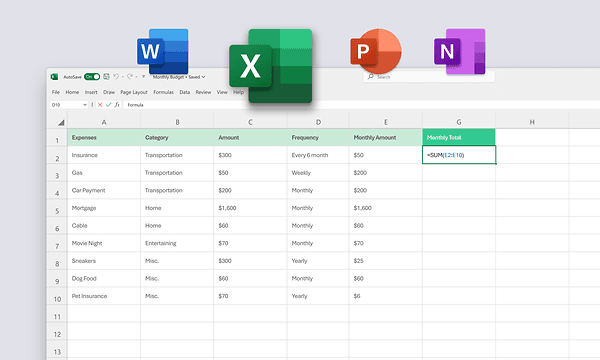Switch to the Page Layout tab
The width and height of the screenshot is (600, 360).
[134, 92]
